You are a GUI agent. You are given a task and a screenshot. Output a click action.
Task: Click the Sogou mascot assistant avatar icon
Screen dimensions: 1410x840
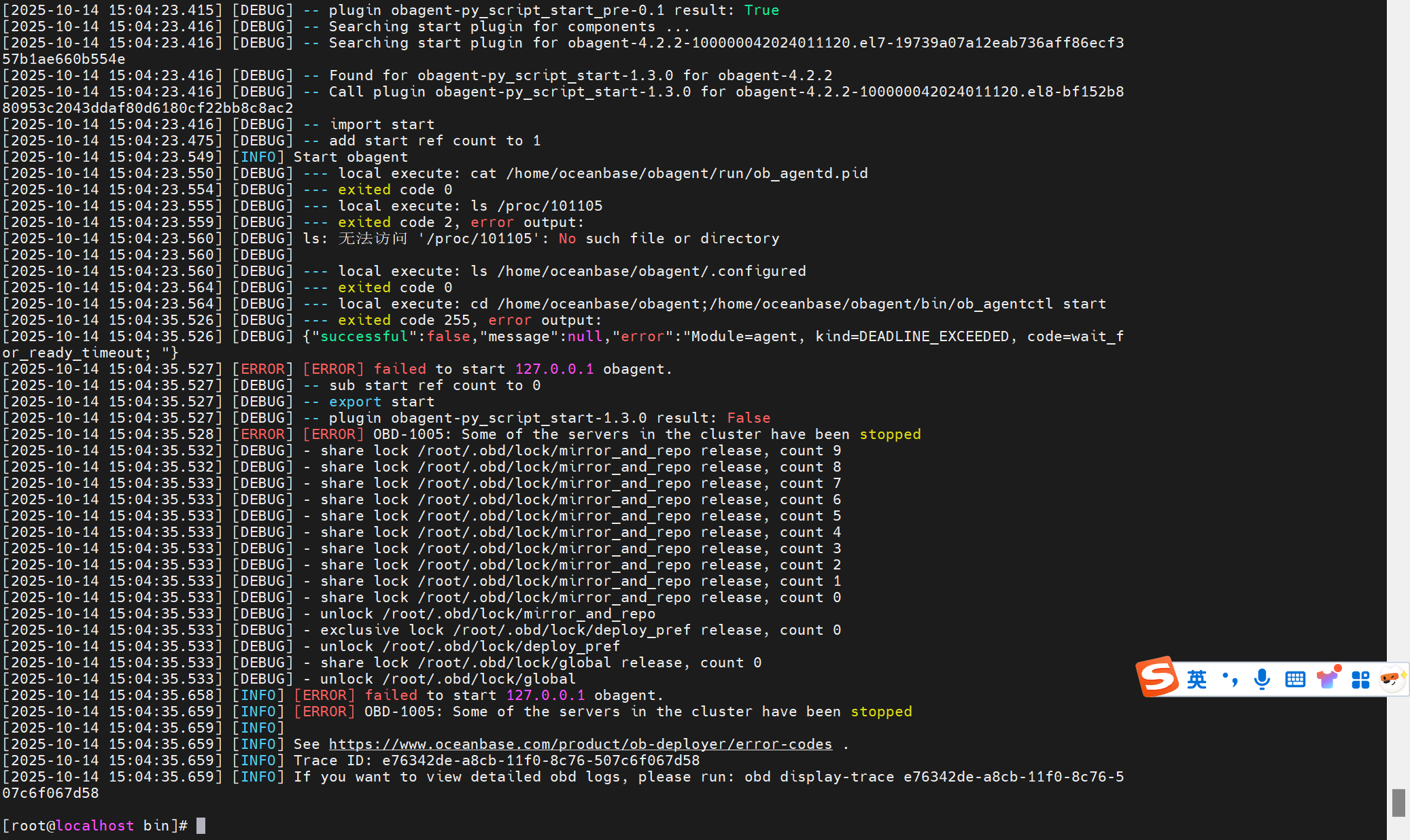point(1392,679)
